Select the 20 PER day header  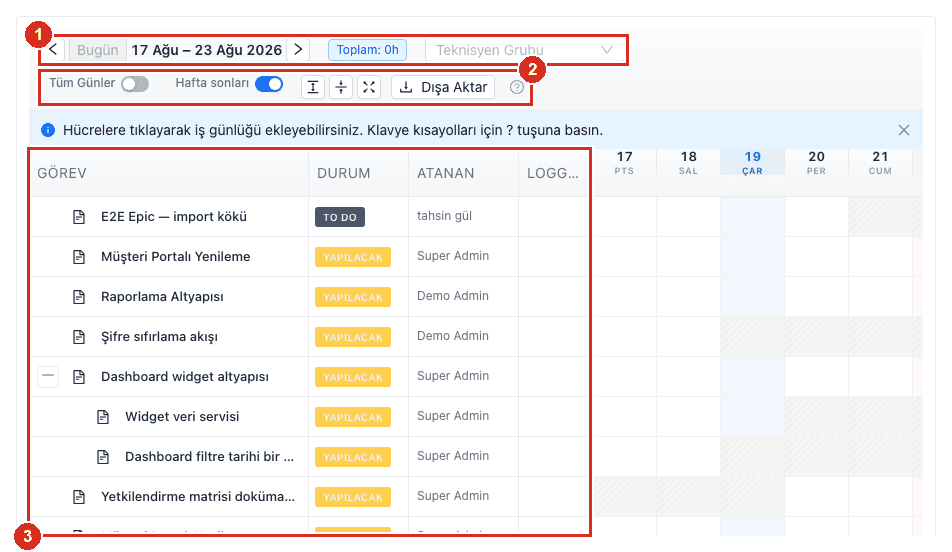[x=816, y=163]
